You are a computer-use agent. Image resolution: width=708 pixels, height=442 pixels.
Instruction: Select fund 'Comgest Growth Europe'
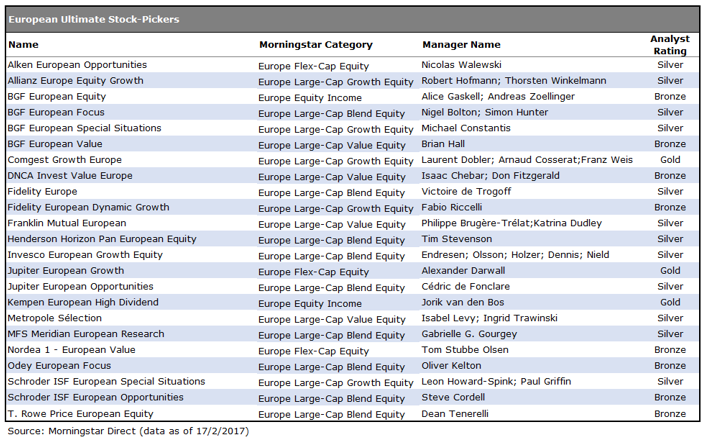(65, 160)
